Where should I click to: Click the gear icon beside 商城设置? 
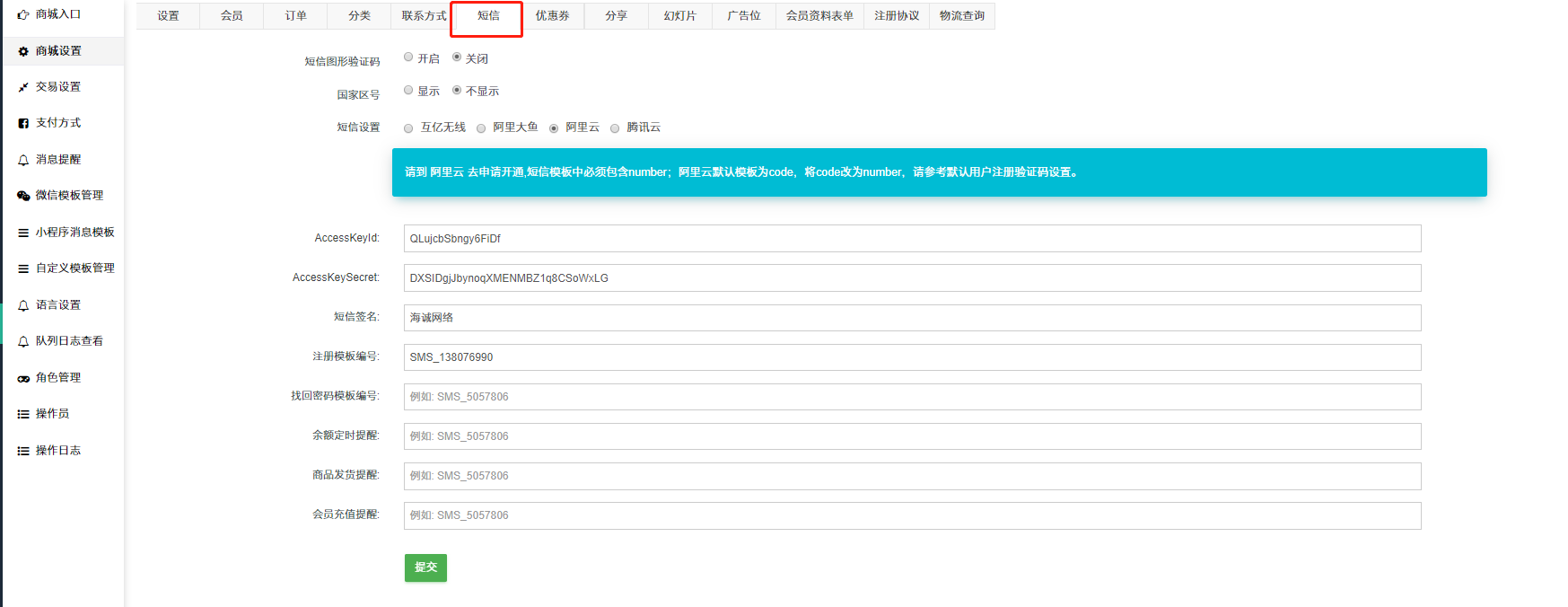(x=23, y=52)
